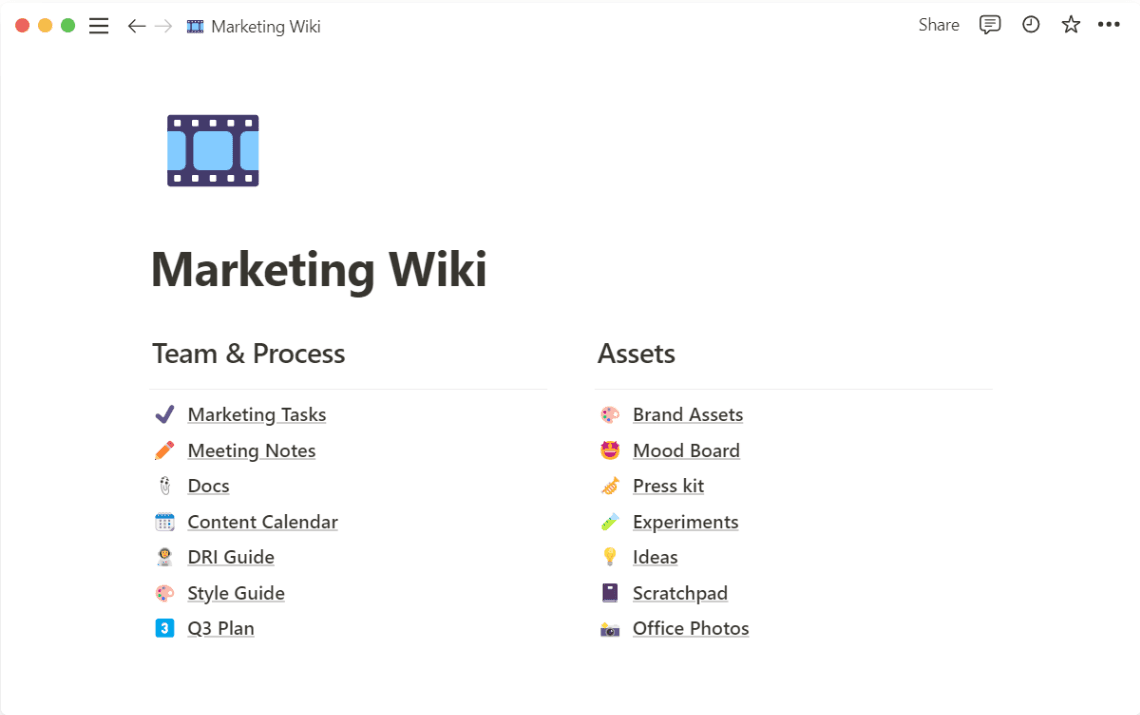View page history via the clock icon
The width and height of the screenshot is (1140, 715).
[x=1031, y=25]
